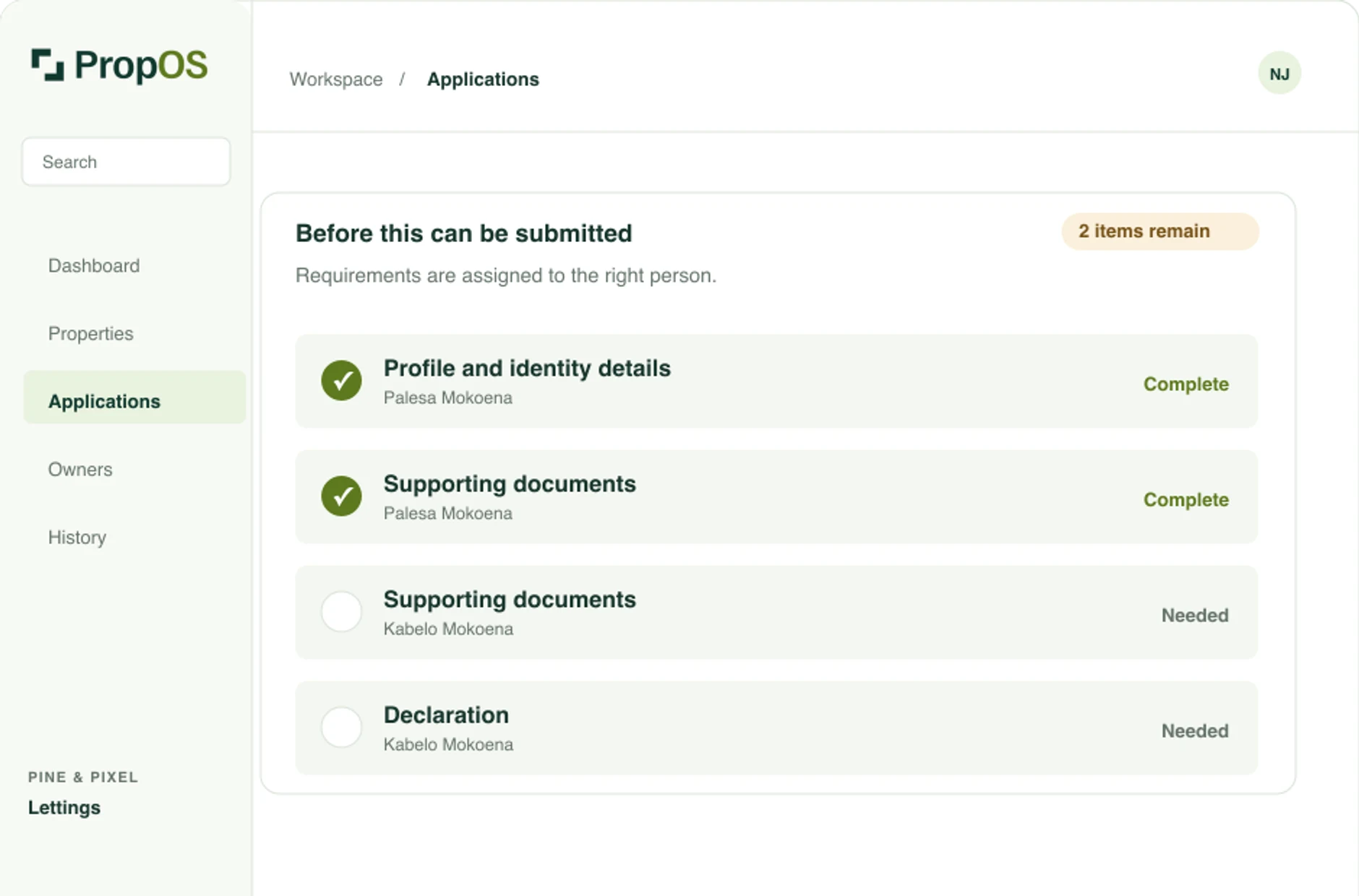Click the green checkmark for Palesa's Supporting documents
Image resolution: width=1359 pixels, height=896 pixels.
[341, 496]
